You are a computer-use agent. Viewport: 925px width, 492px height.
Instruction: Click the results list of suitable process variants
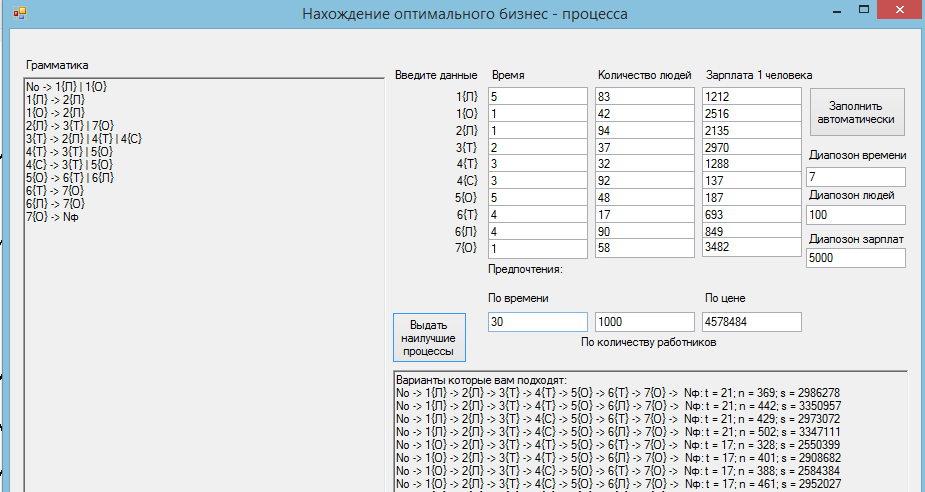[x=648, y=432]
